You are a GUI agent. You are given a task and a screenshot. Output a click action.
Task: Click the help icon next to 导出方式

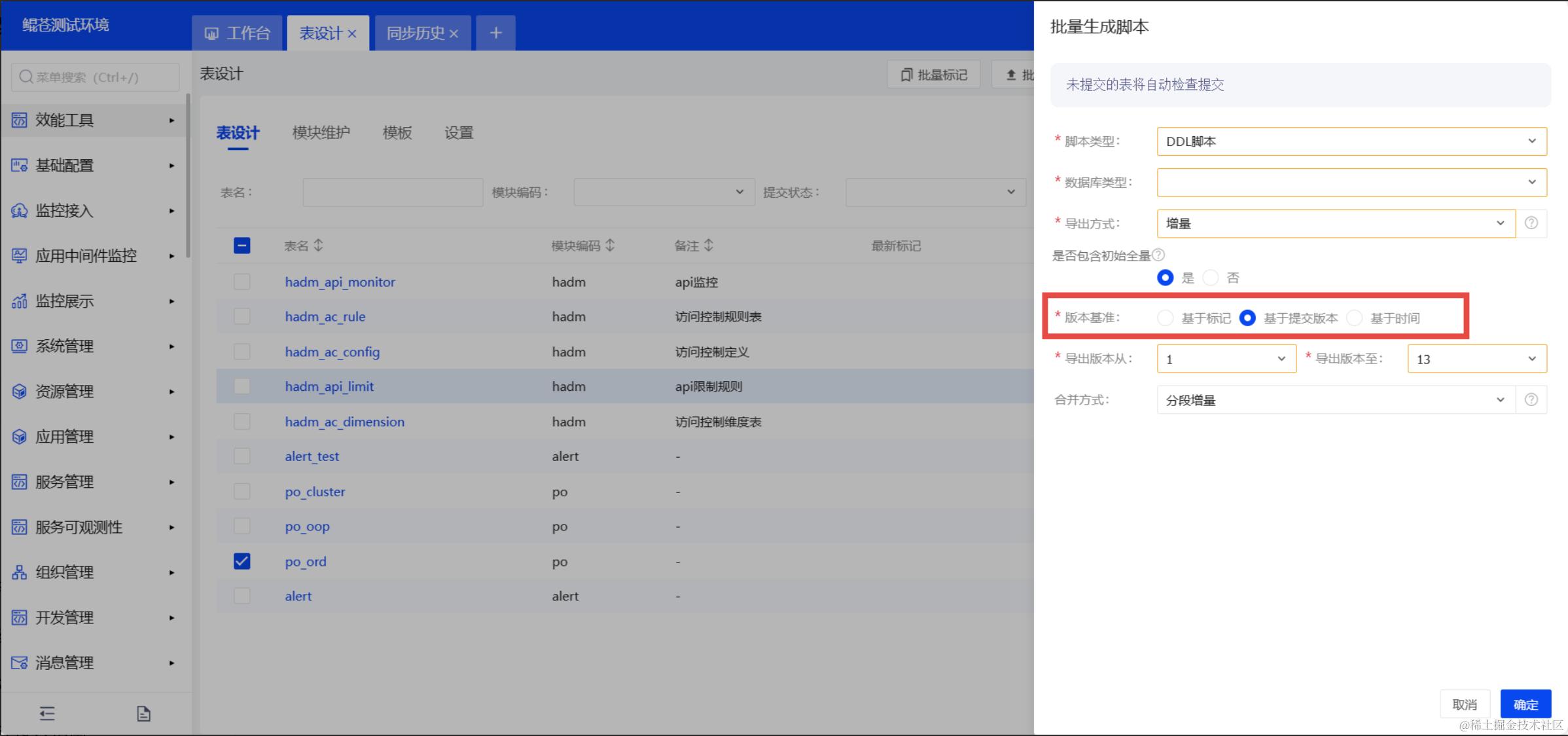point(1531,223)
